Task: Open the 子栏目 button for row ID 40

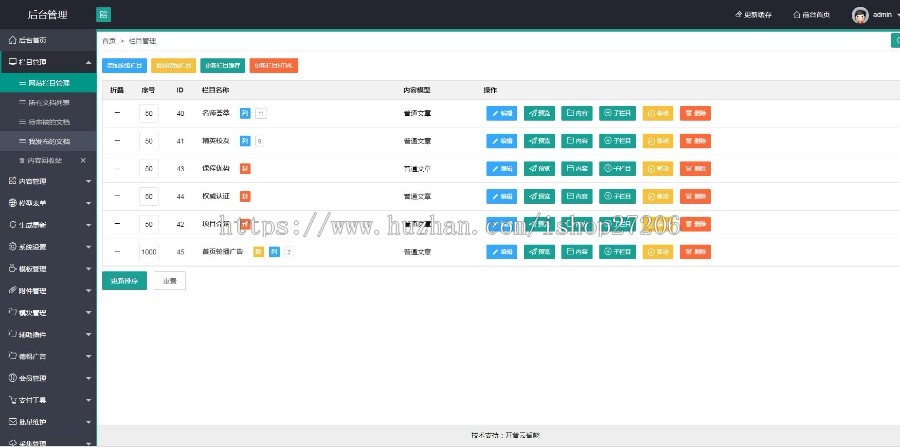Action: point(617,113)
